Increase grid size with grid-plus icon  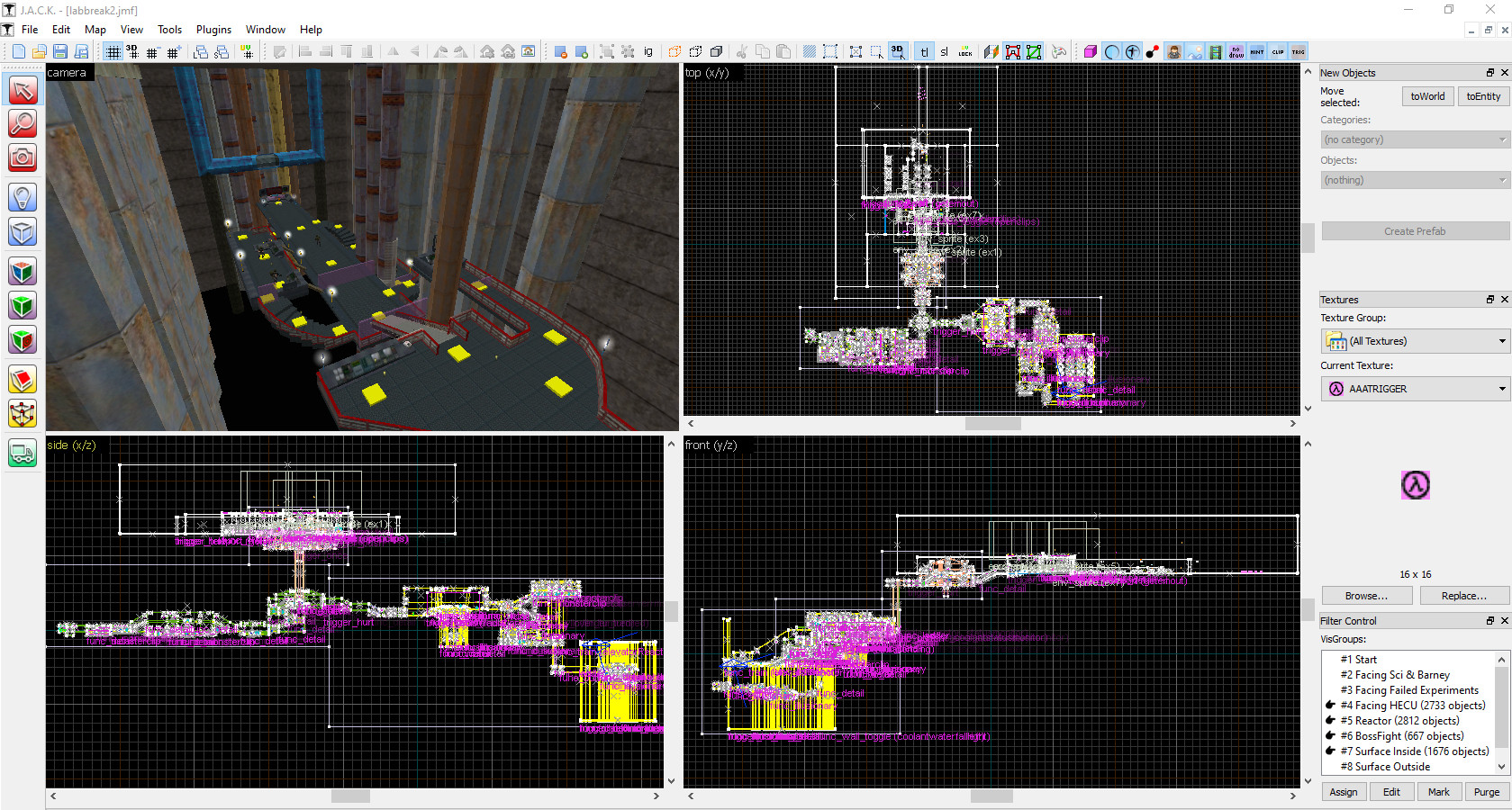(174, 51)
